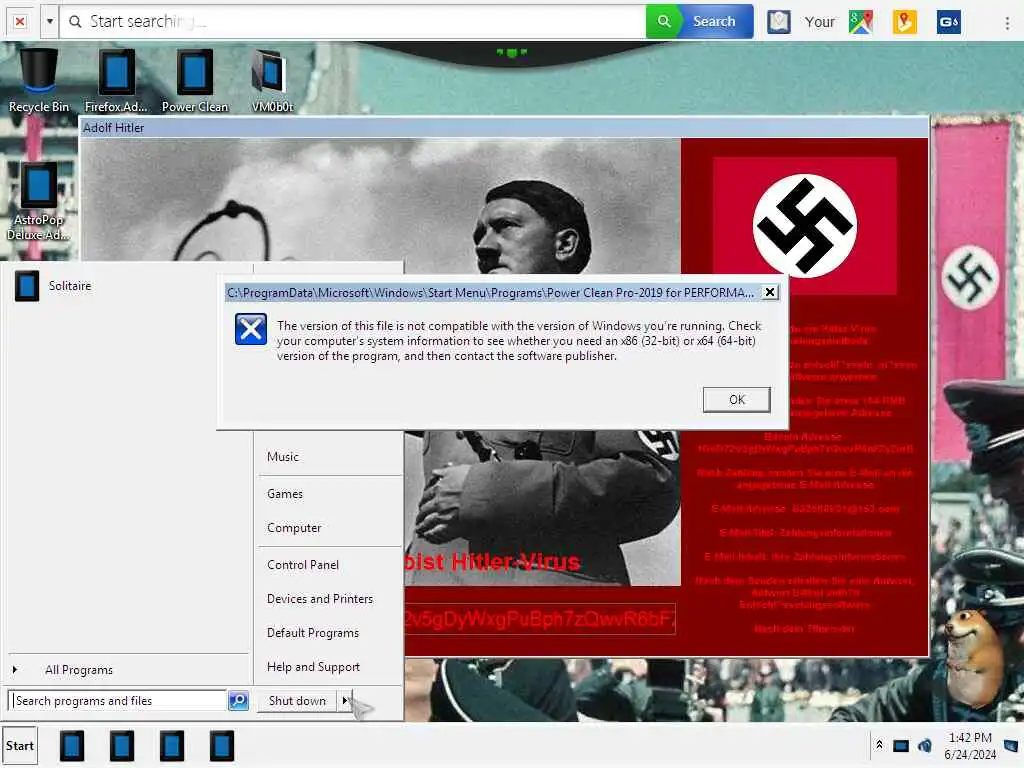Click the volume speaker icon in the tray
The height and width of the screenshot is (768, 1024).
924,746
